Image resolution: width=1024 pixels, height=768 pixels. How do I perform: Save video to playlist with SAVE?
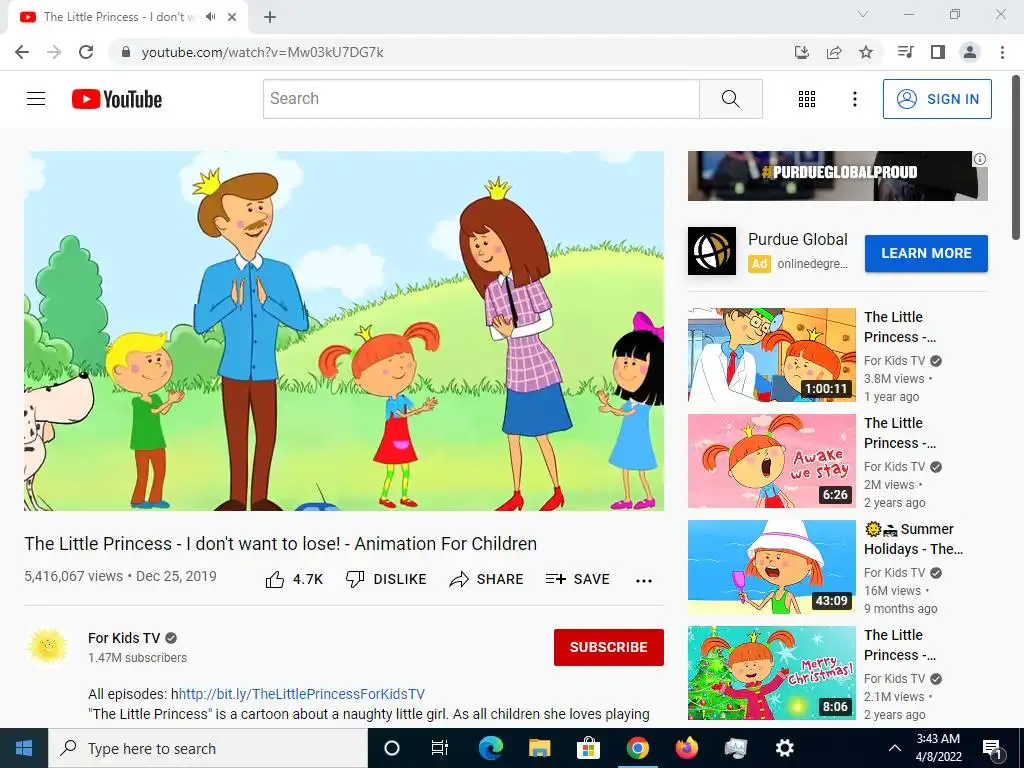coord(578,579)
